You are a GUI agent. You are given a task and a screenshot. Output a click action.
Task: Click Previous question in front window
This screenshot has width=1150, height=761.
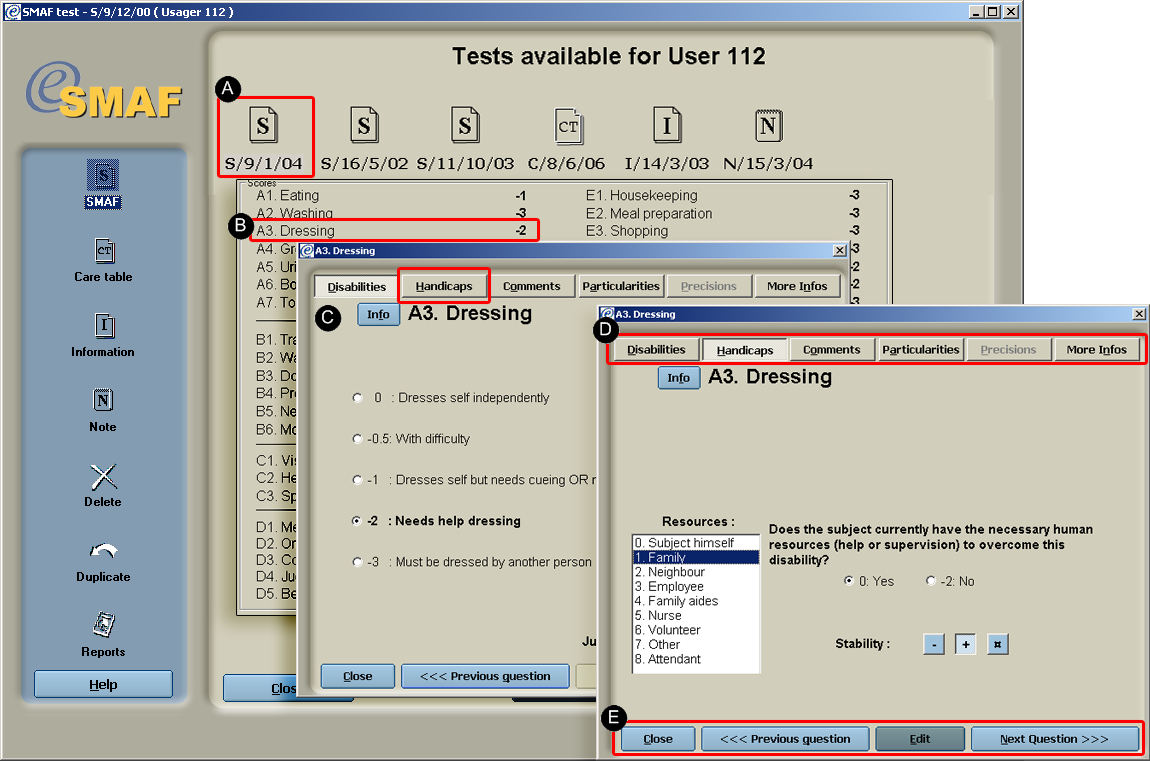pos(785,738)
